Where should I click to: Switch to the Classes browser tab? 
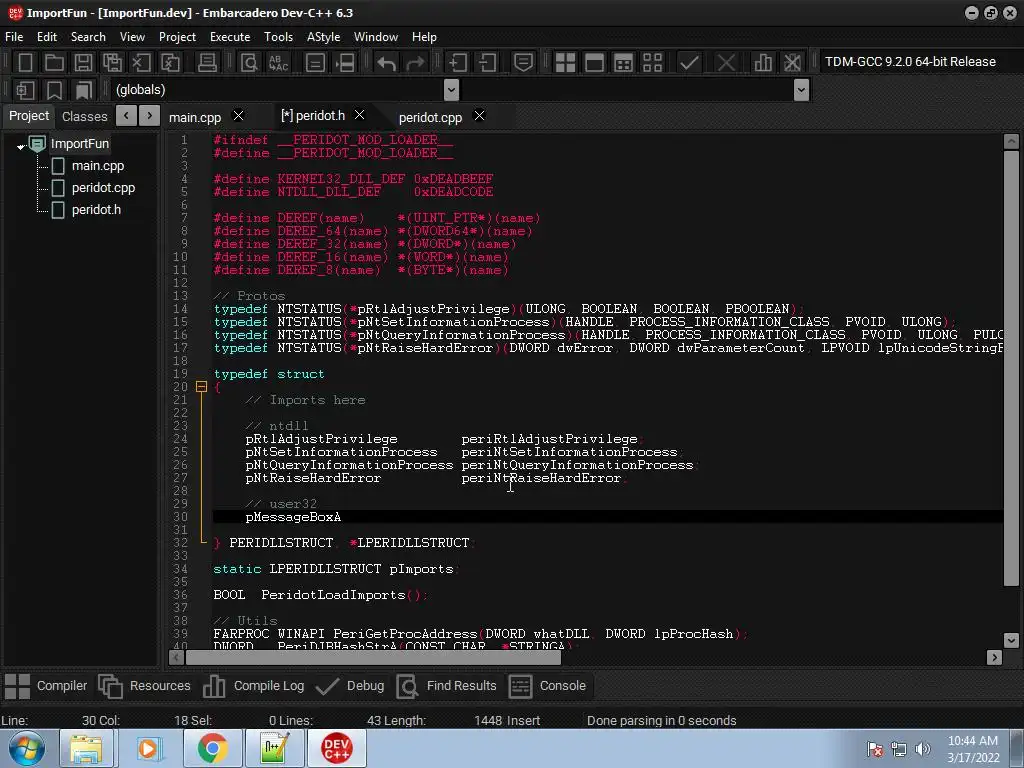coord(84,116)
